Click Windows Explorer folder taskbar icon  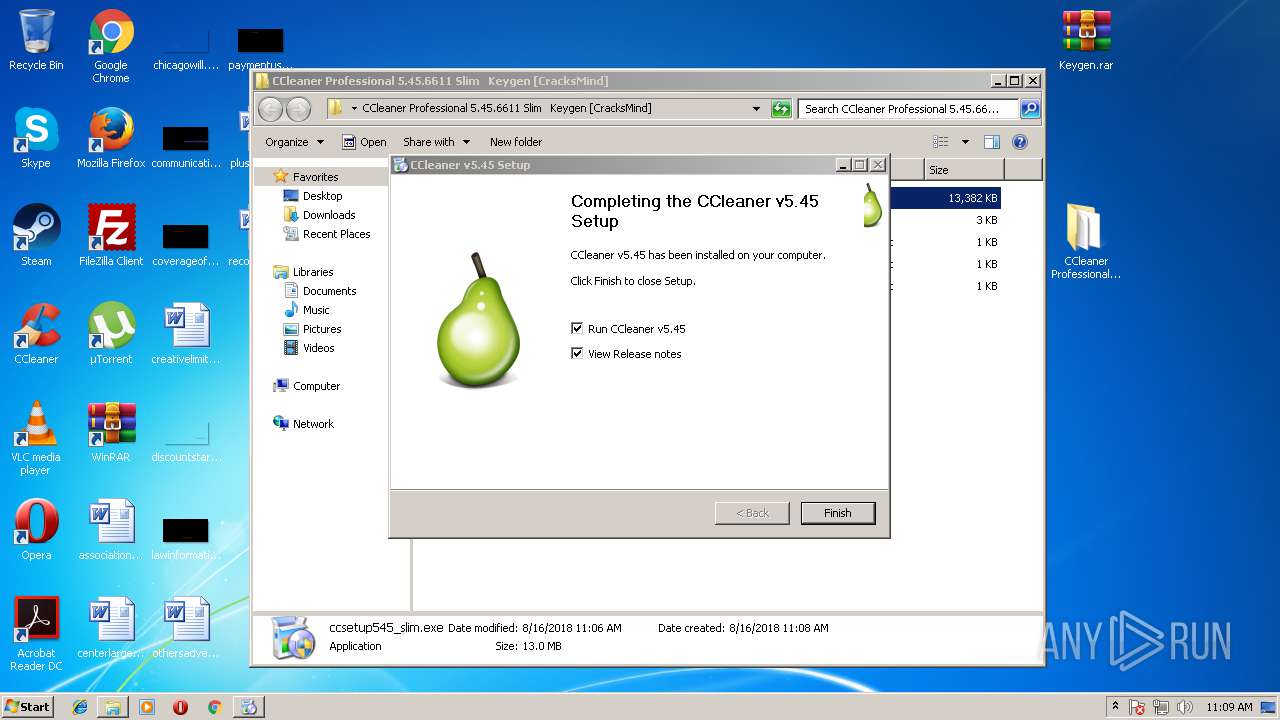[113, 707]
